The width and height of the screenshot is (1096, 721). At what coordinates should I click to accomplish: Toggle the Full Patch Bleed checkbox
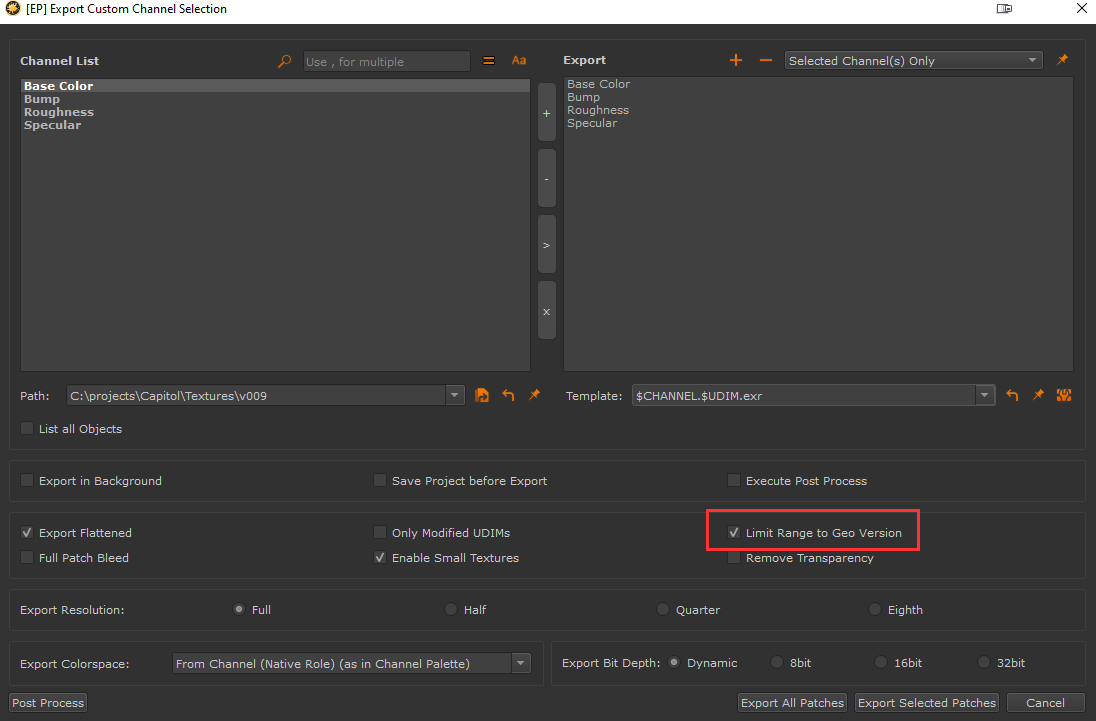click(x=27, y=558)
